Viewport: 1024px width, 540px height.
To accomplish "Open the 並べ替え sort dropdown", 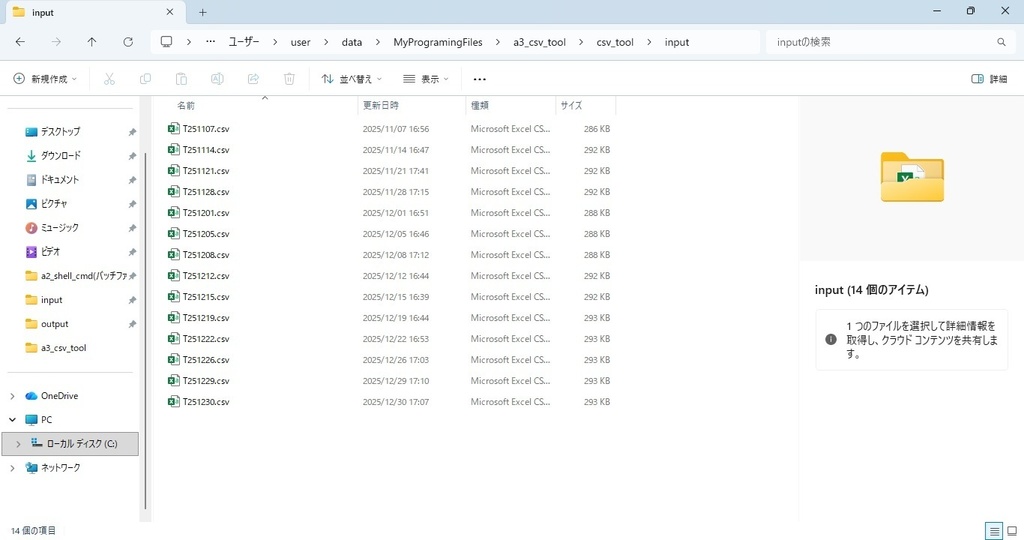I will pos(351,79).
